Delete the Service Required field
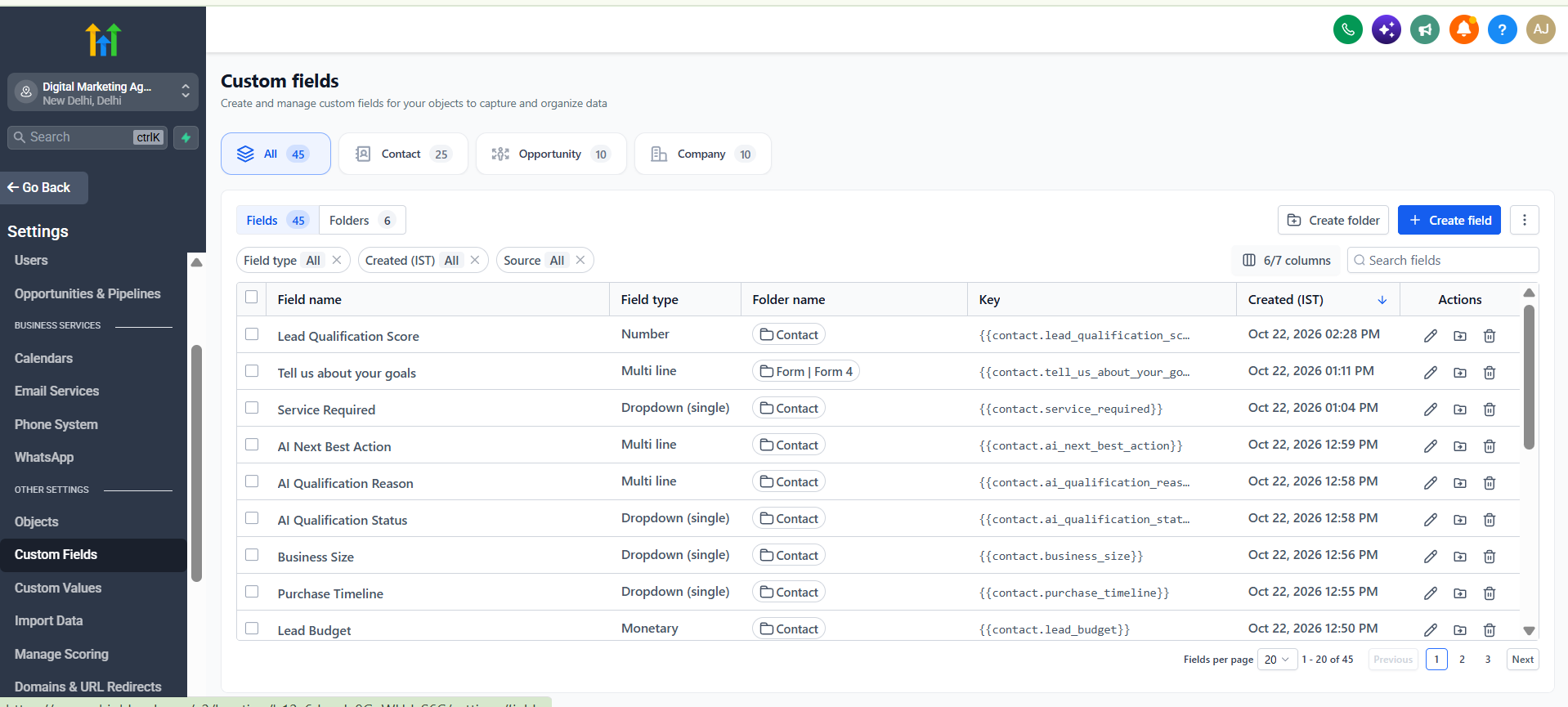Screen dimensions: 1568x707 pyautogui.click(x=1490, y=409)
